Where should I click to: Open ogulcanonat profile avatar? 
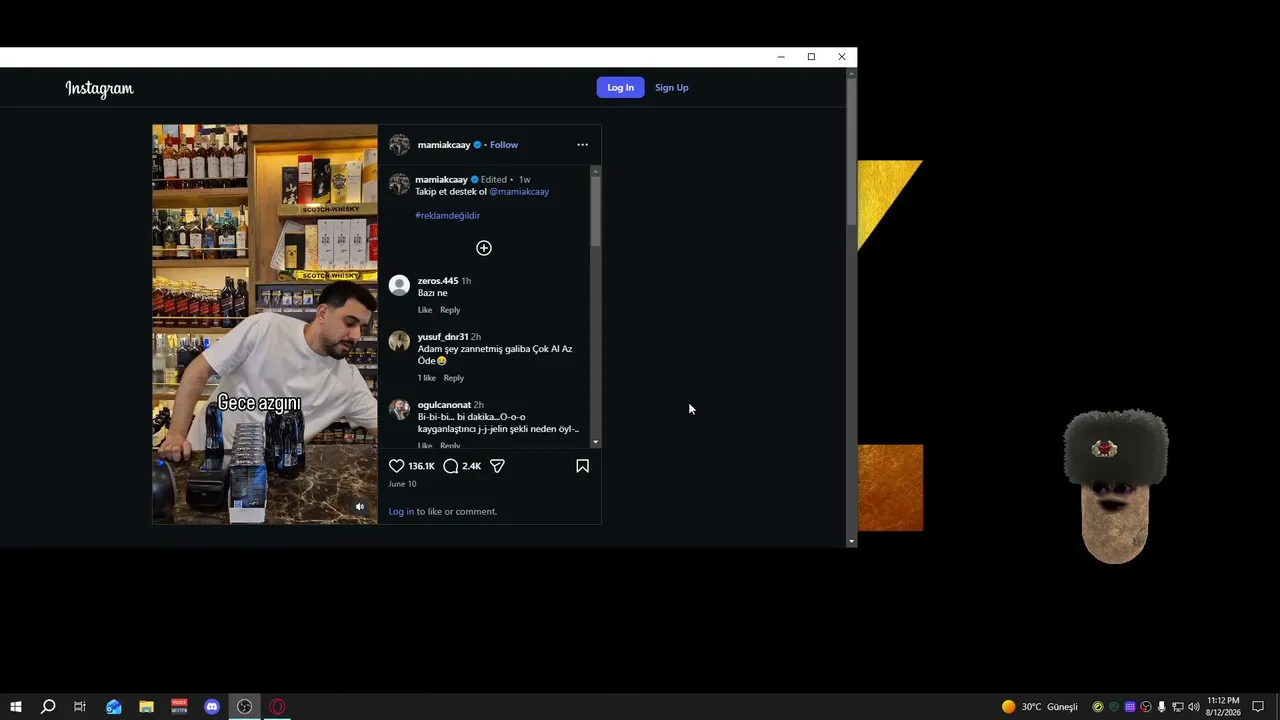[x=399, y=409]
